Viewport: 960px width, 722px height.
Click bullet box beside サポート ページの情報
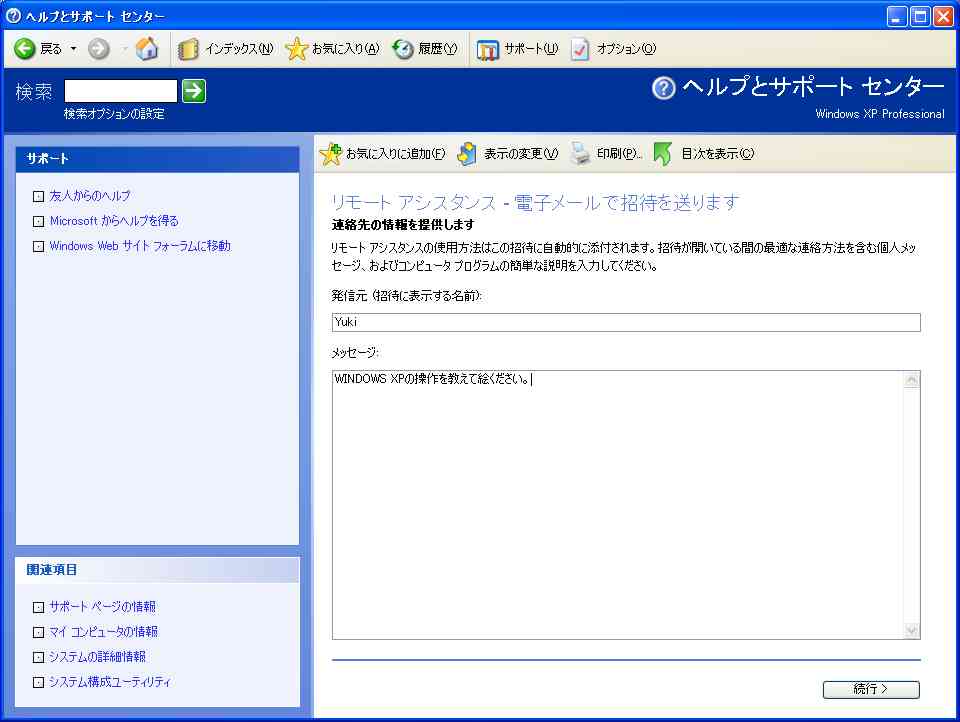click(x=39, y=607)
